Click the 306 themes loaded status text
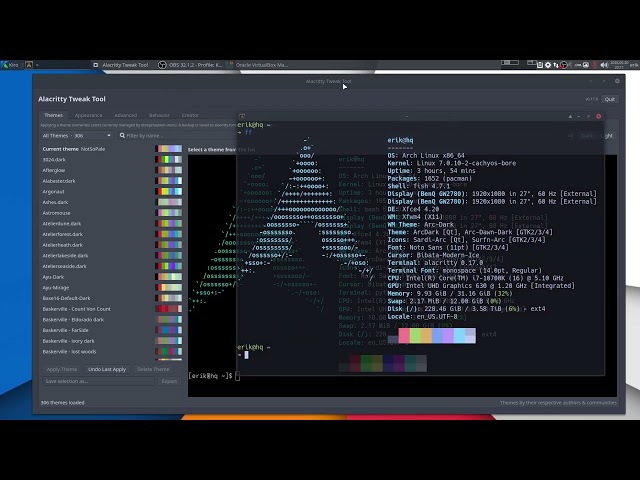This screenshot has height=480, width=640. pos(62,403)
